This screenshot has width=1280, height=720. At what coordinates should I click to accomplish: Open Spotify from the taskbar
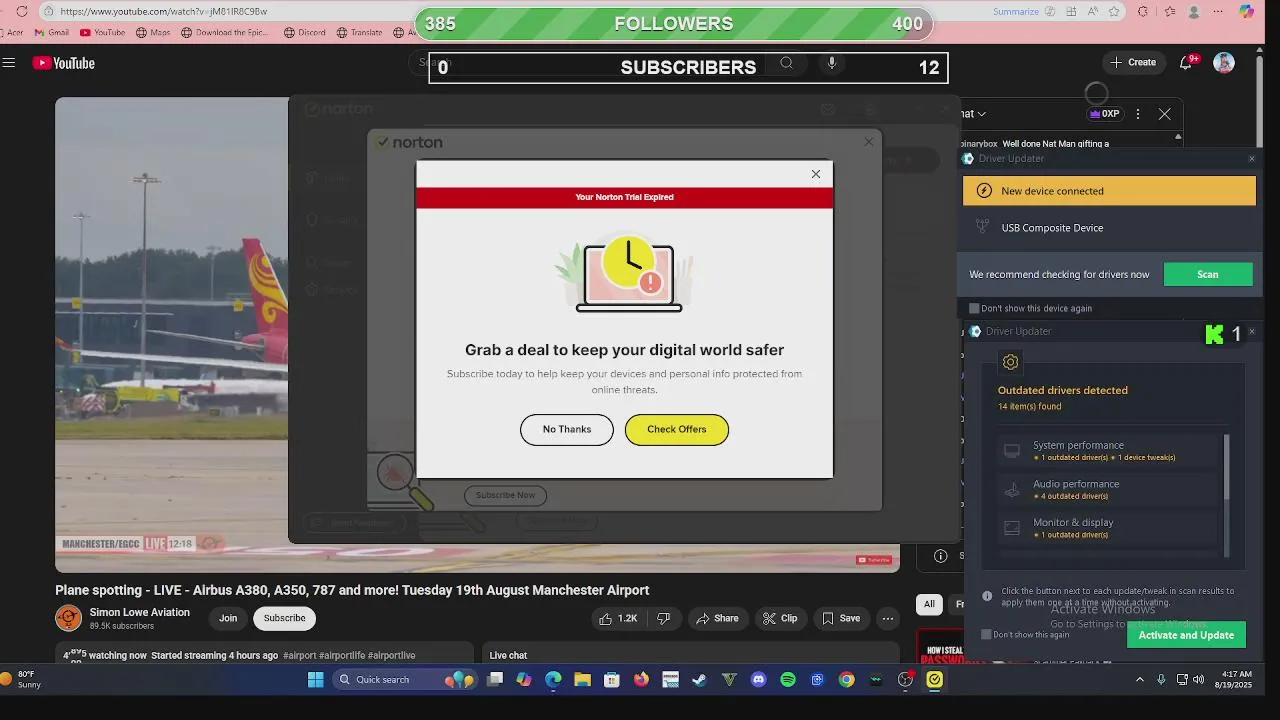[x=788, y=680]
